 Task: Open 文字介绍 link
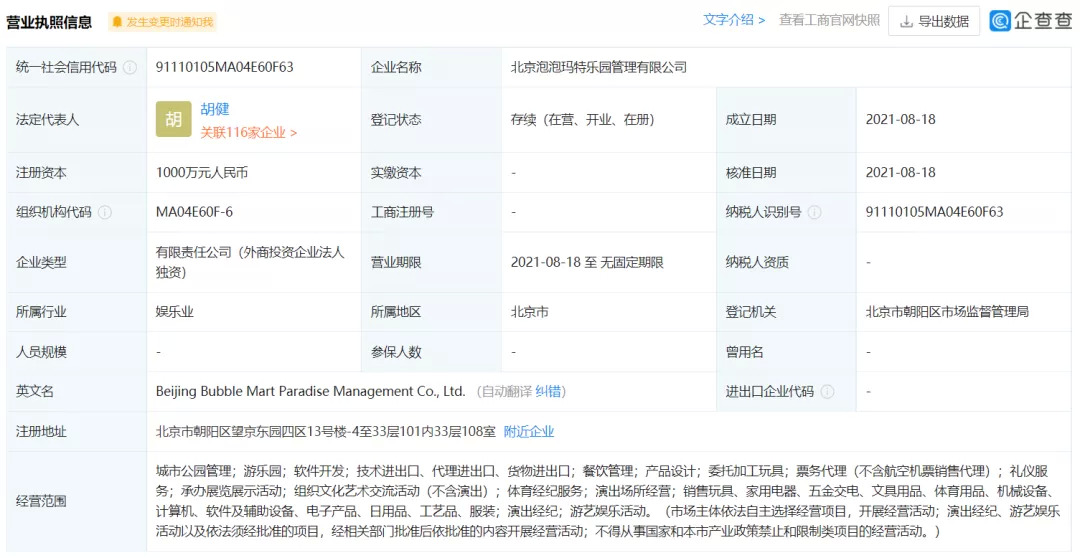734,20
